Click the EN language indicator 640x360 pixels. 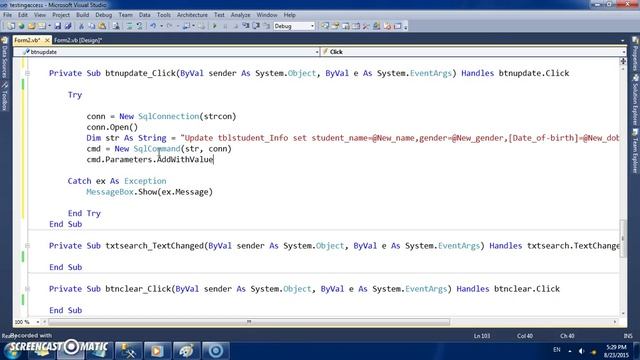click(557, 350)
